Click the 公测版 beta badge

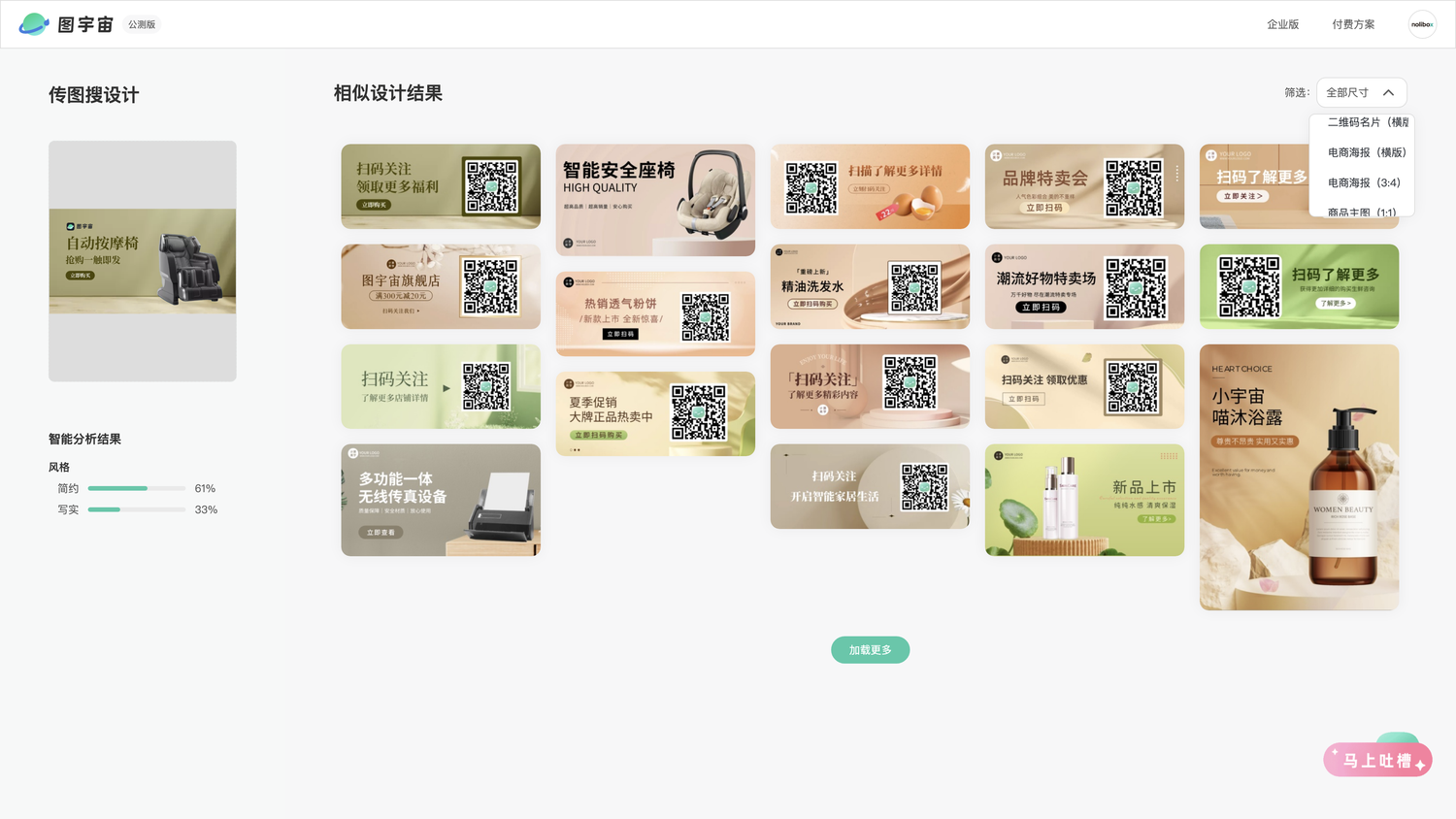[x=142, y=24]
